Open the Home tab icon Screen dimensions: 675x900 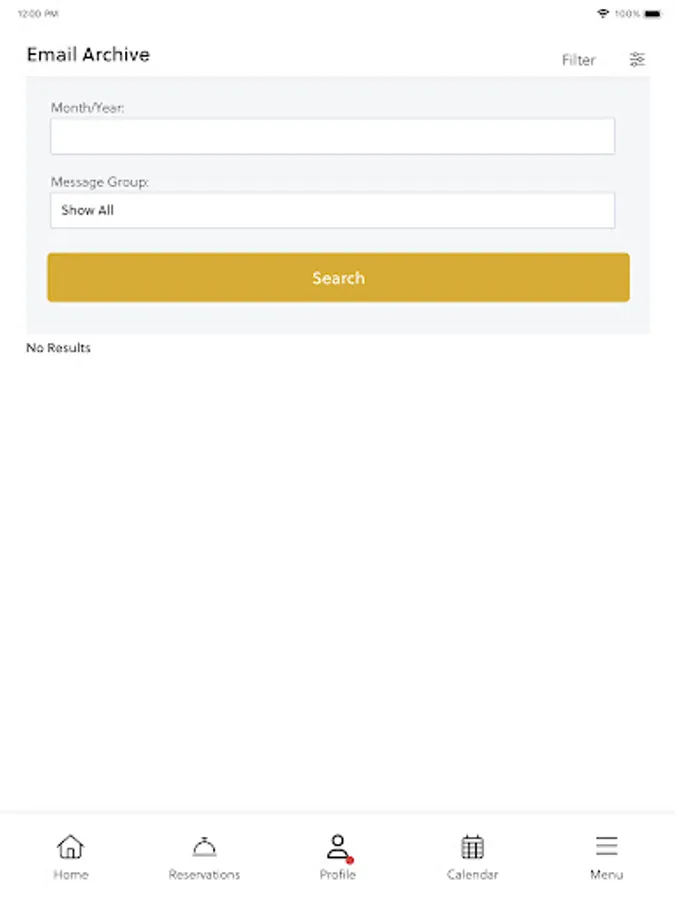click(70, 846)
